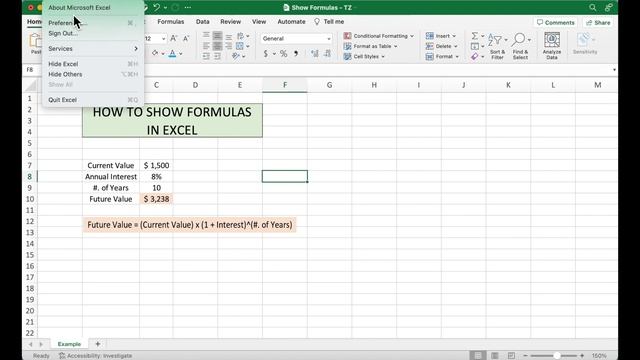
Task: Toggle Align Left horizontal alignment
Action: (206, 46)
